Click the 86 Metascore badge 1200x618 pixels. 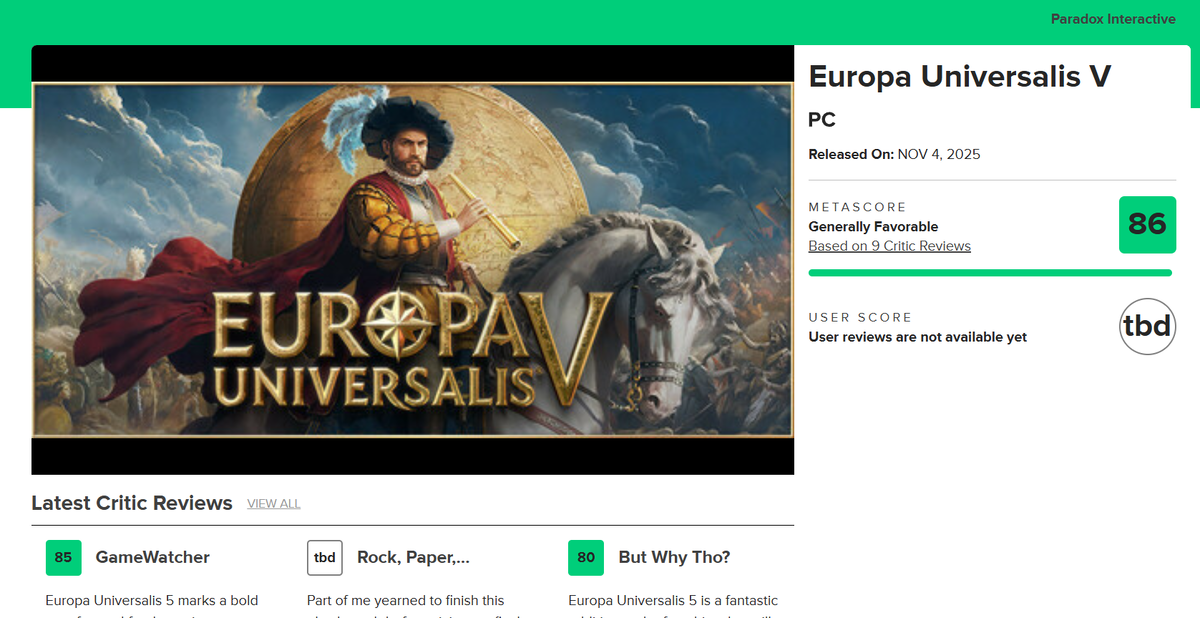tap(1147, 225)
